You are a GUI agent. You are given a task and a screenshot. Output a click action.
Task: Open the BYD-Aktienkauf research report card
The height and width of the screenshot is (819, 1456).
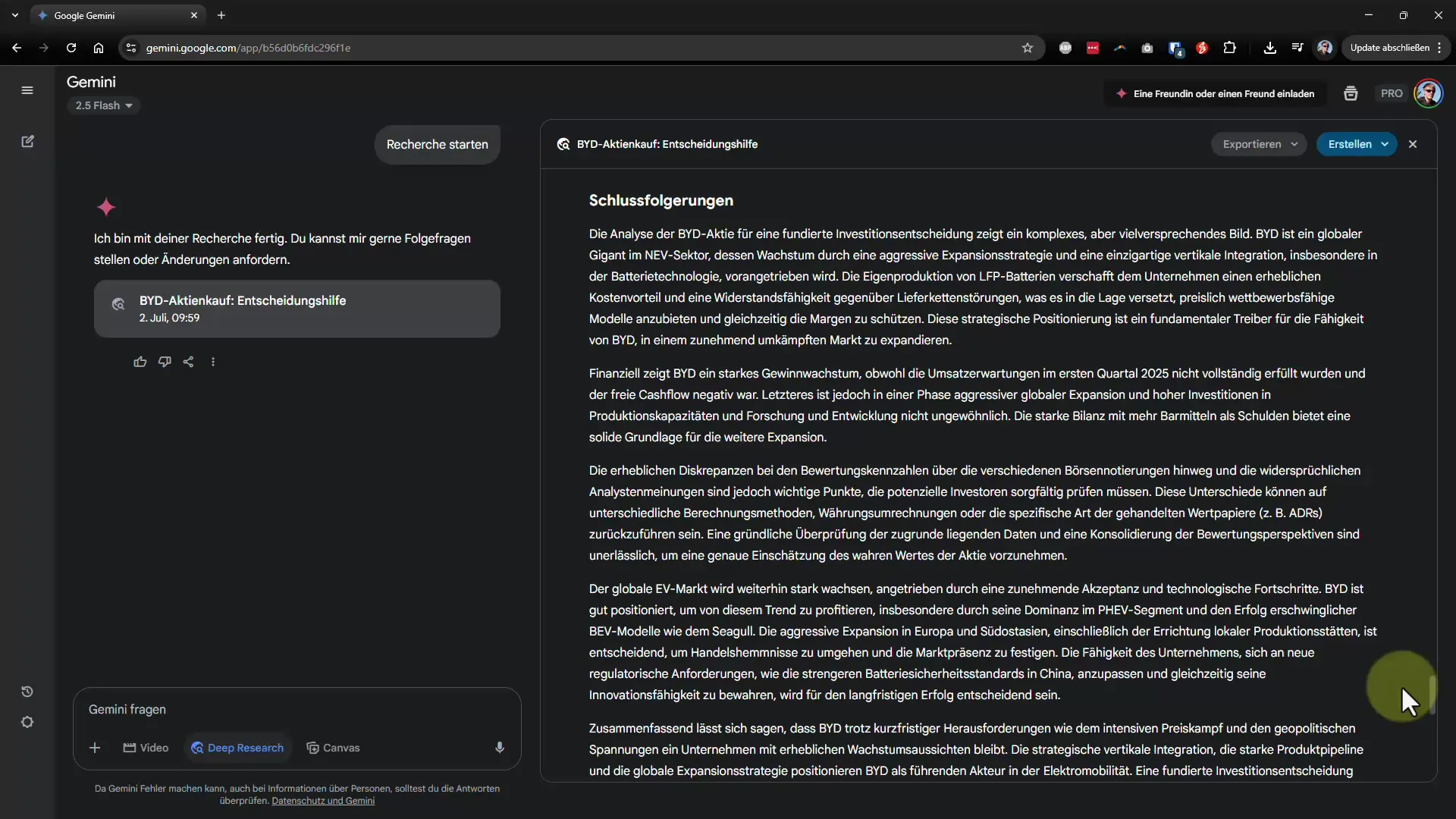tap(297, 309)
